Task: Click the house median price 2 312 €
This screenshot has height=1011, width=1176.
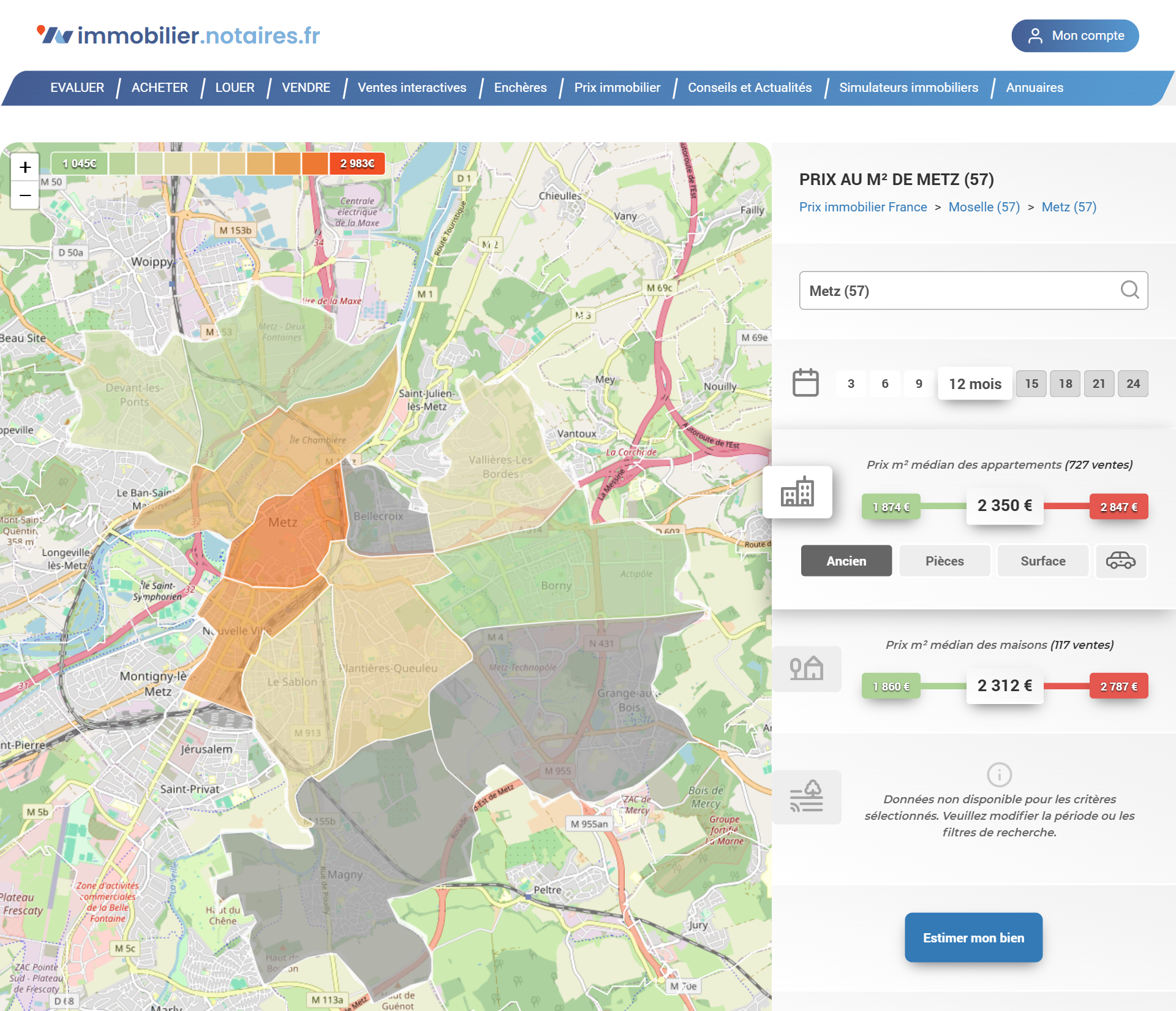Action: (1005, 686)
